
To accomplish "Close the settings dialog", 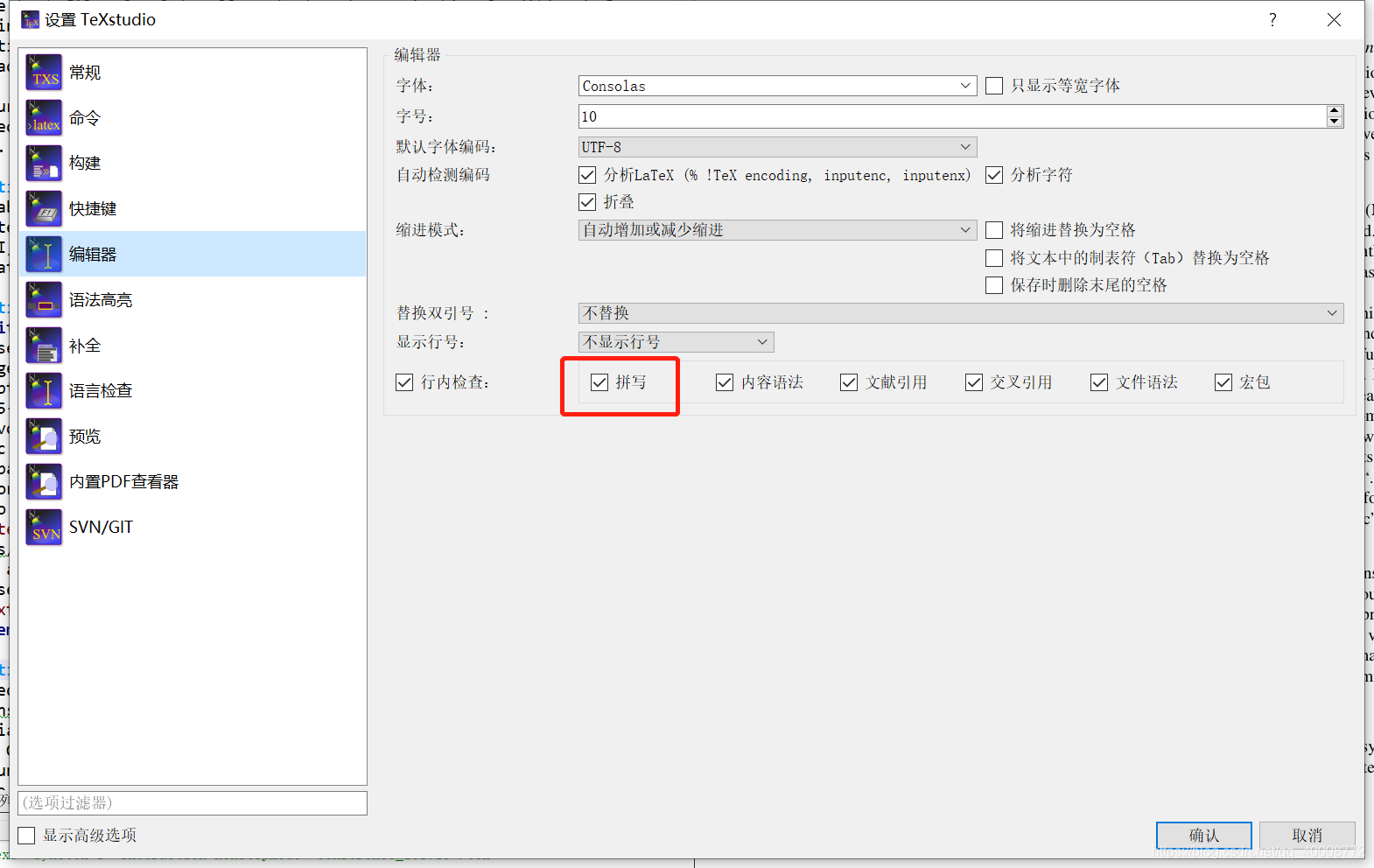I will [x=1334, y=19].
